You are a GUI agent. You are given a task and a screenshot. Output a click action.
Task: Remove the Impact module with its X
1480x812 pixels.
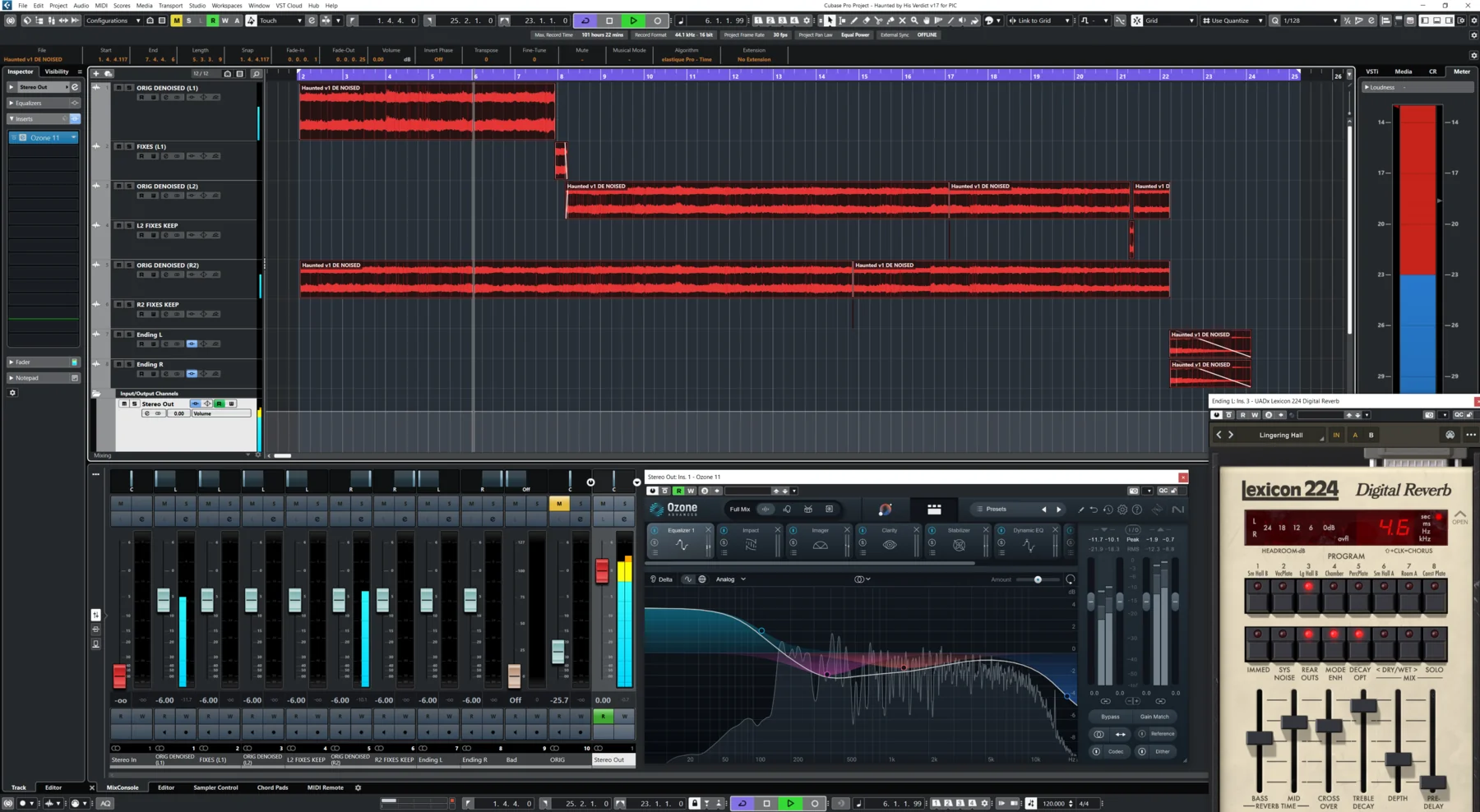777,530
